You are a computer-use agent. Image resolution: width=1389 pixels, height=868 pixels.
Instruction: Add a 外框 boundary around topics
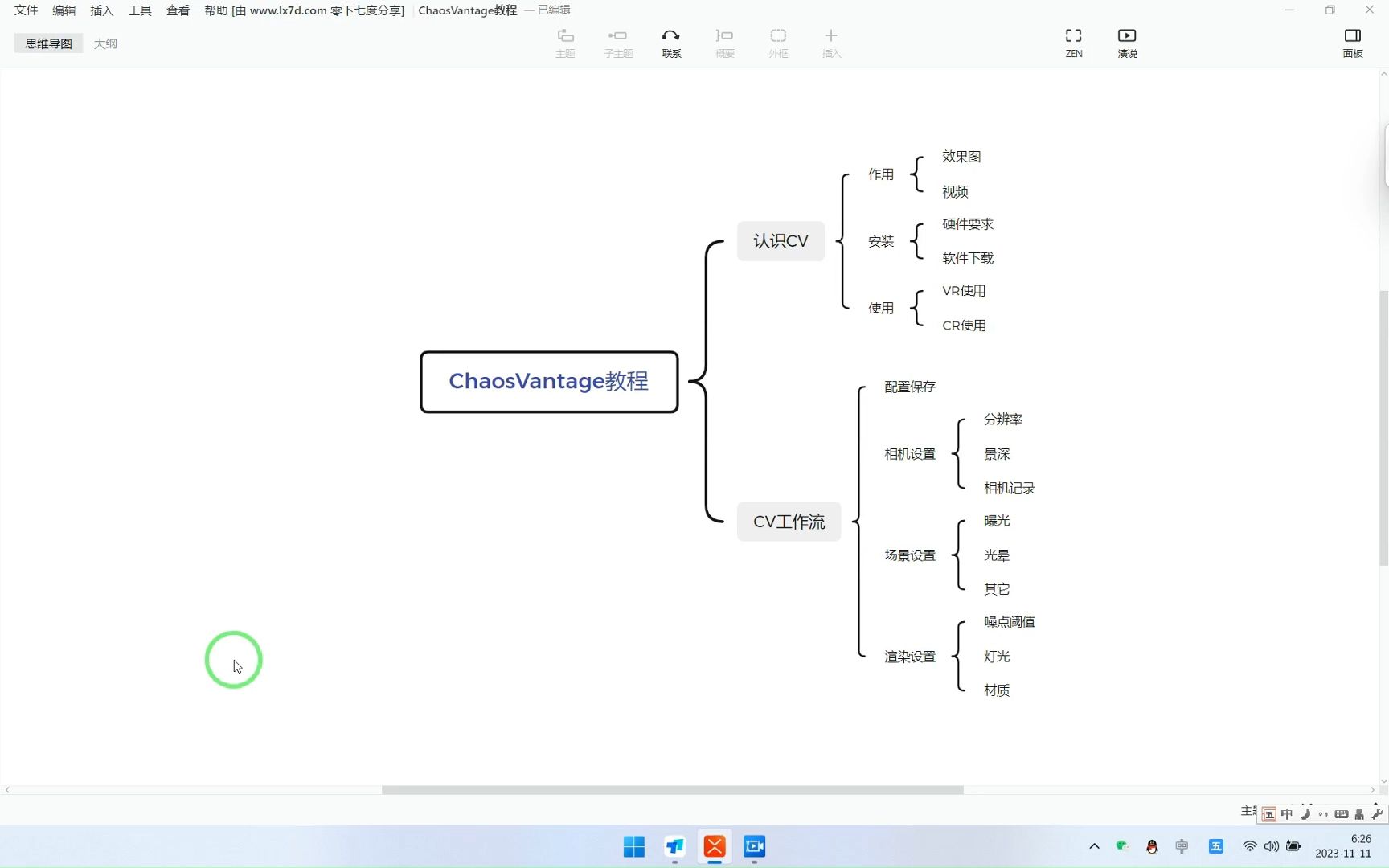[x=778, y=43]
